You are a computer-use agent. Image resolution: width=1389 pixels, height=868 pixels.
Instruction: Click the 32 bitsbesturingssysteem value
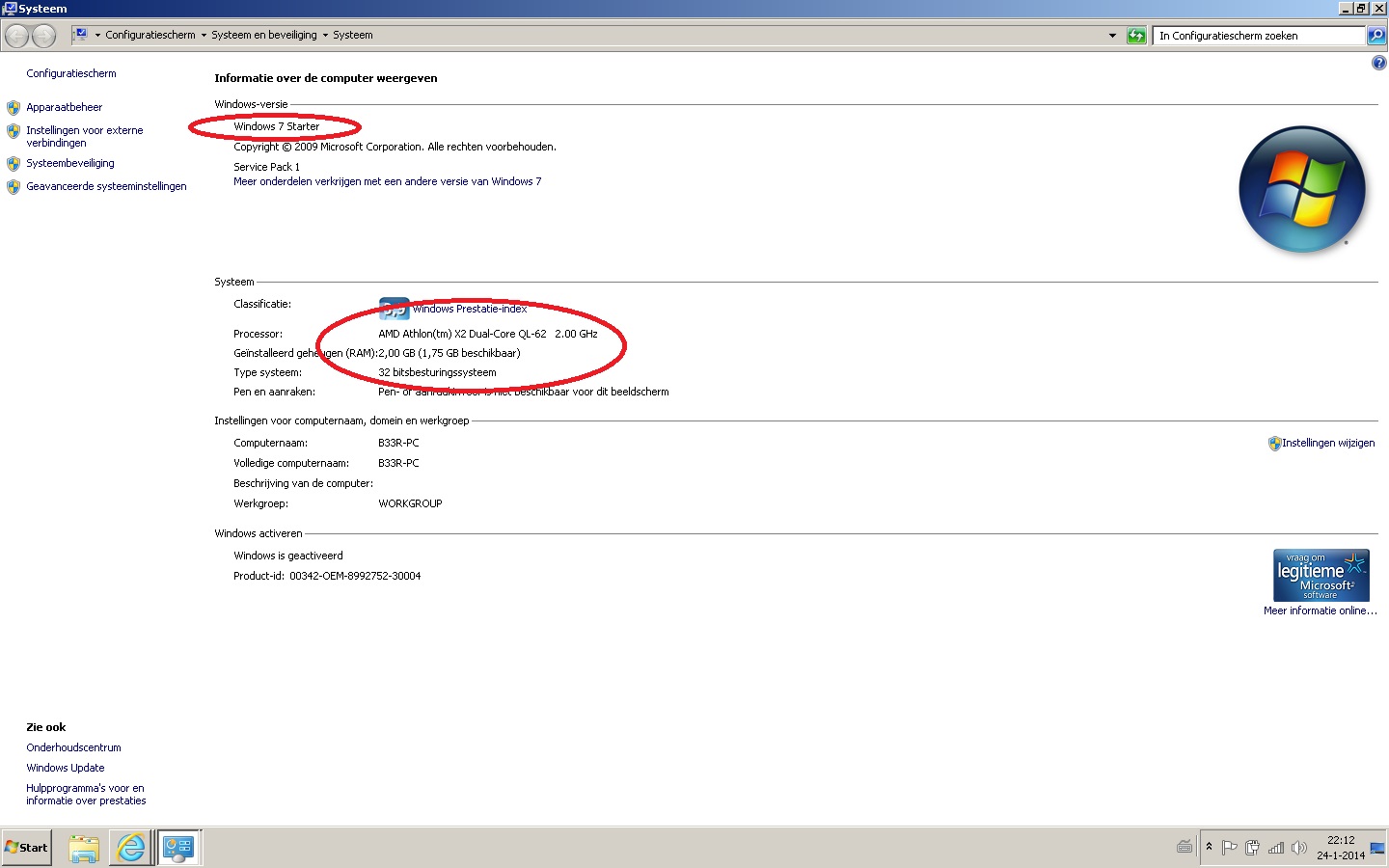click(x=437, y=373)
